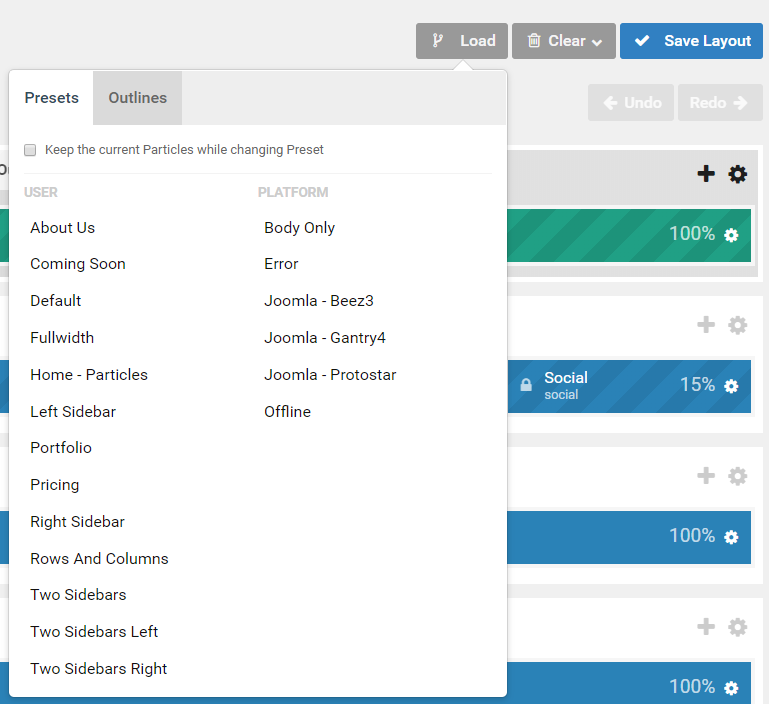Choose Home - Particles preset

(89, 375)
